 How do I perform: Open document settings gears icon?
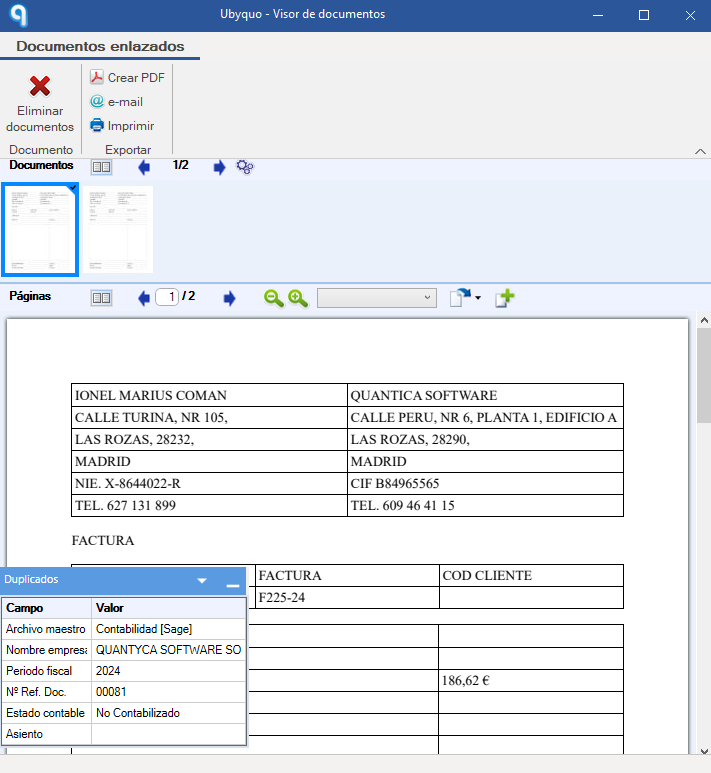tap(245, 167)
